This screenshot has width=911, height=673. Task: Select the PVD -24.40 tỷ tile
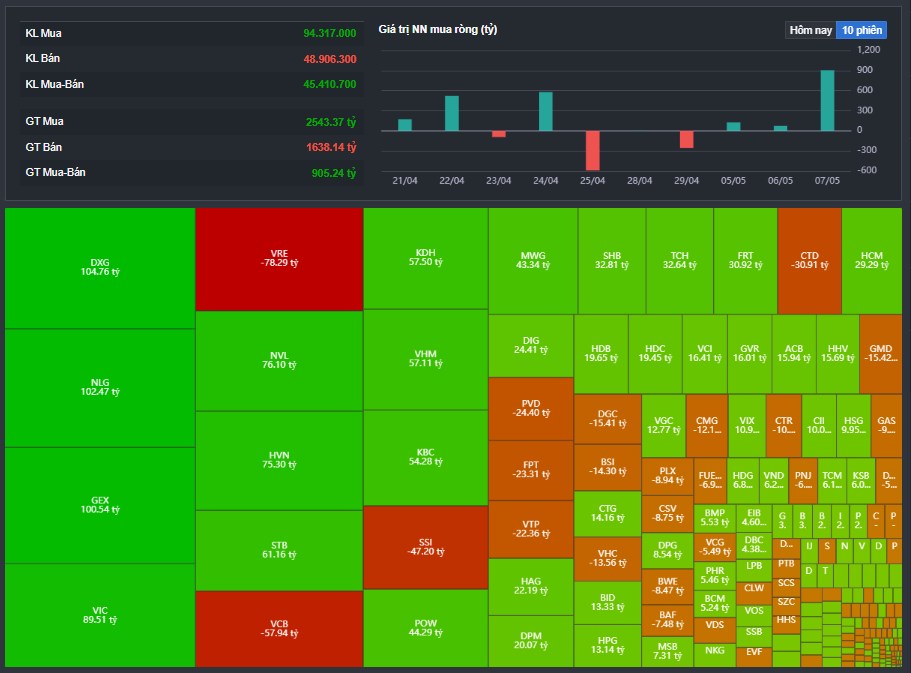point(531,409)
